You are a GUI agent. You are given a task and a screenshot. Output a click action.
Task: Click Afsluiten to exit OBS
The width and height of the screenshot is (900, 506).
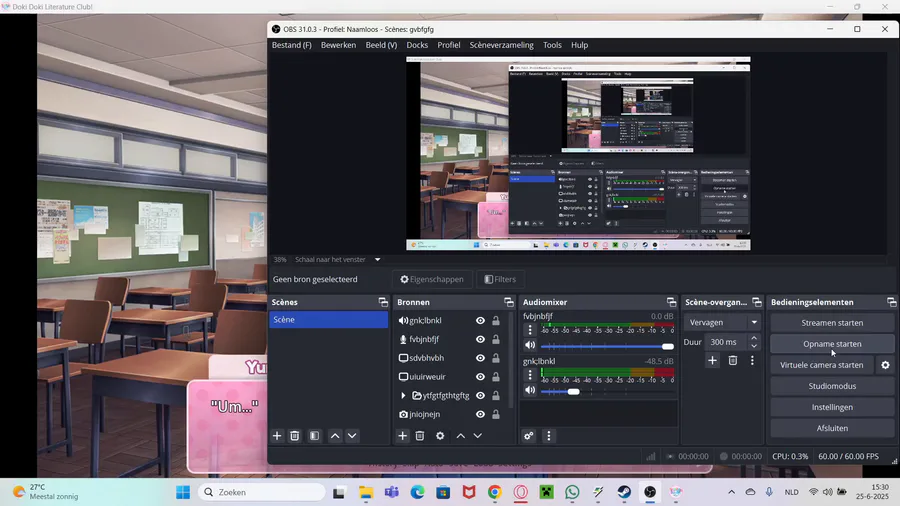coord(832,429)
